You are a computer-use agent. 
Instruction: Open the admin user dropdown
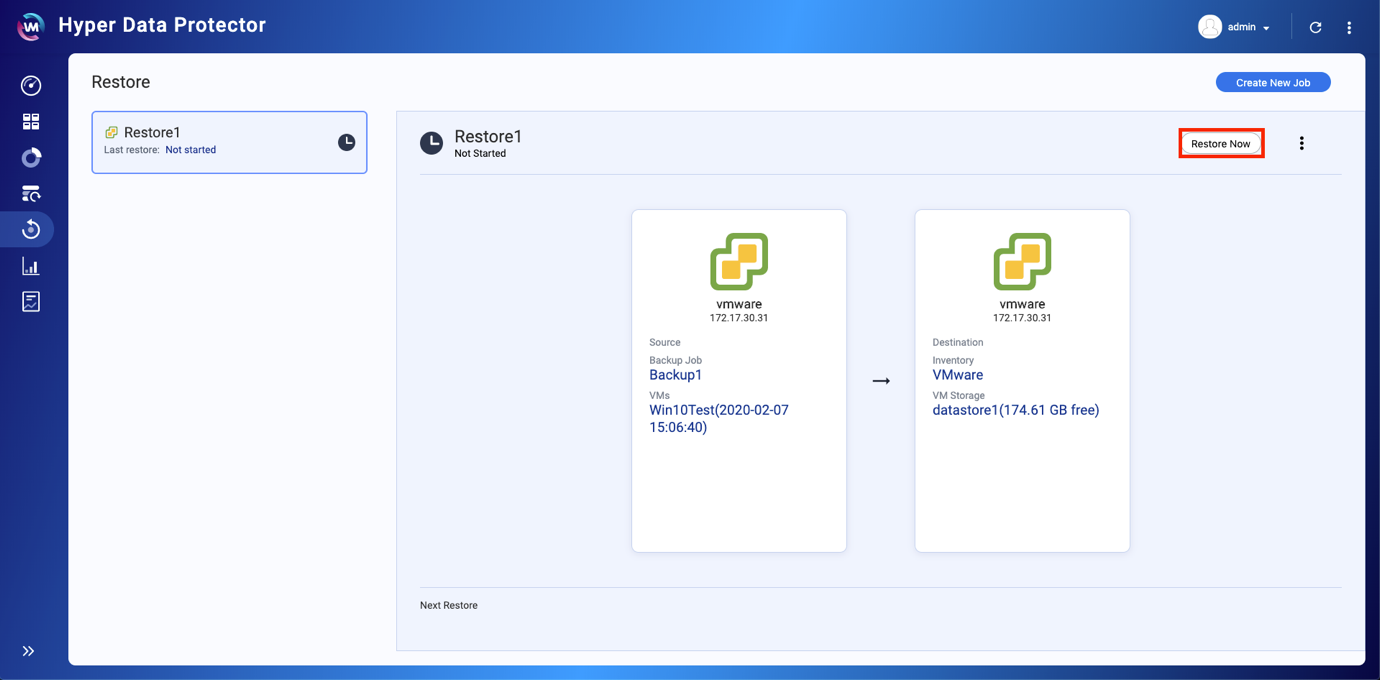(x=1235, y=27)
